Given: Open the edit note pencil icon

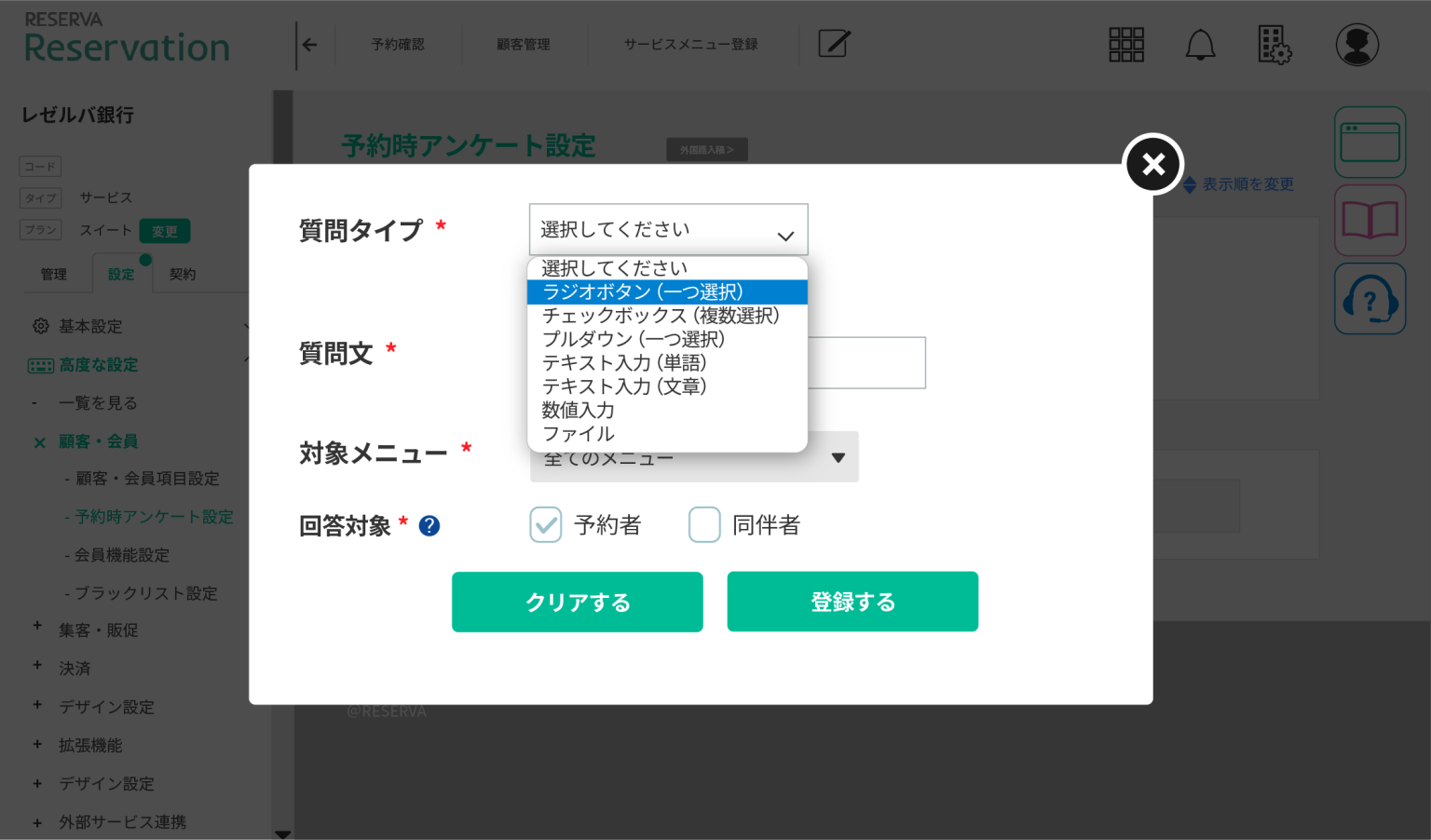Looking at the screenshot, I should coord(834,44).
